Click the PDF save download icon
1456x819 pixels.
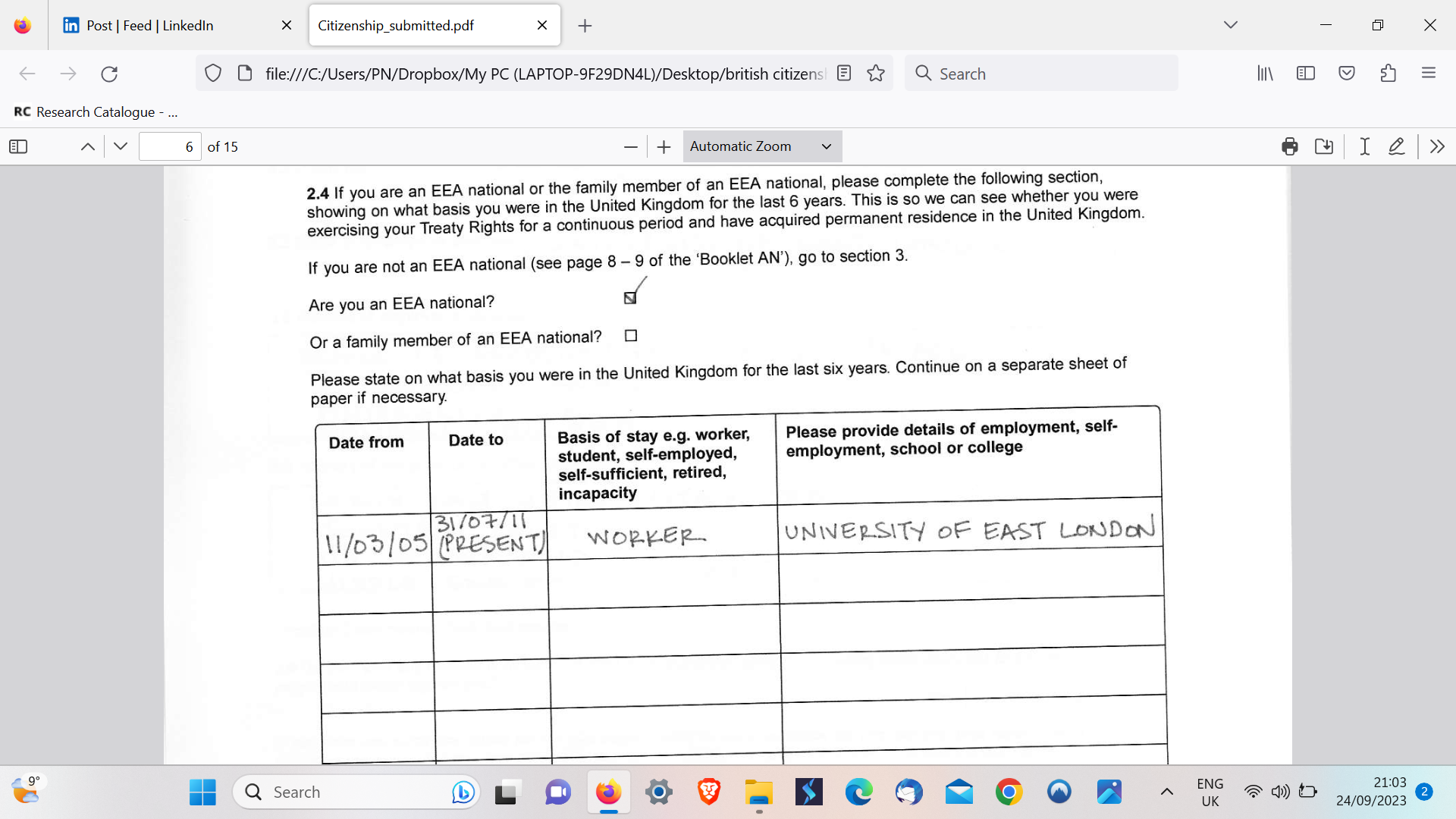[x=1324, y=146]
